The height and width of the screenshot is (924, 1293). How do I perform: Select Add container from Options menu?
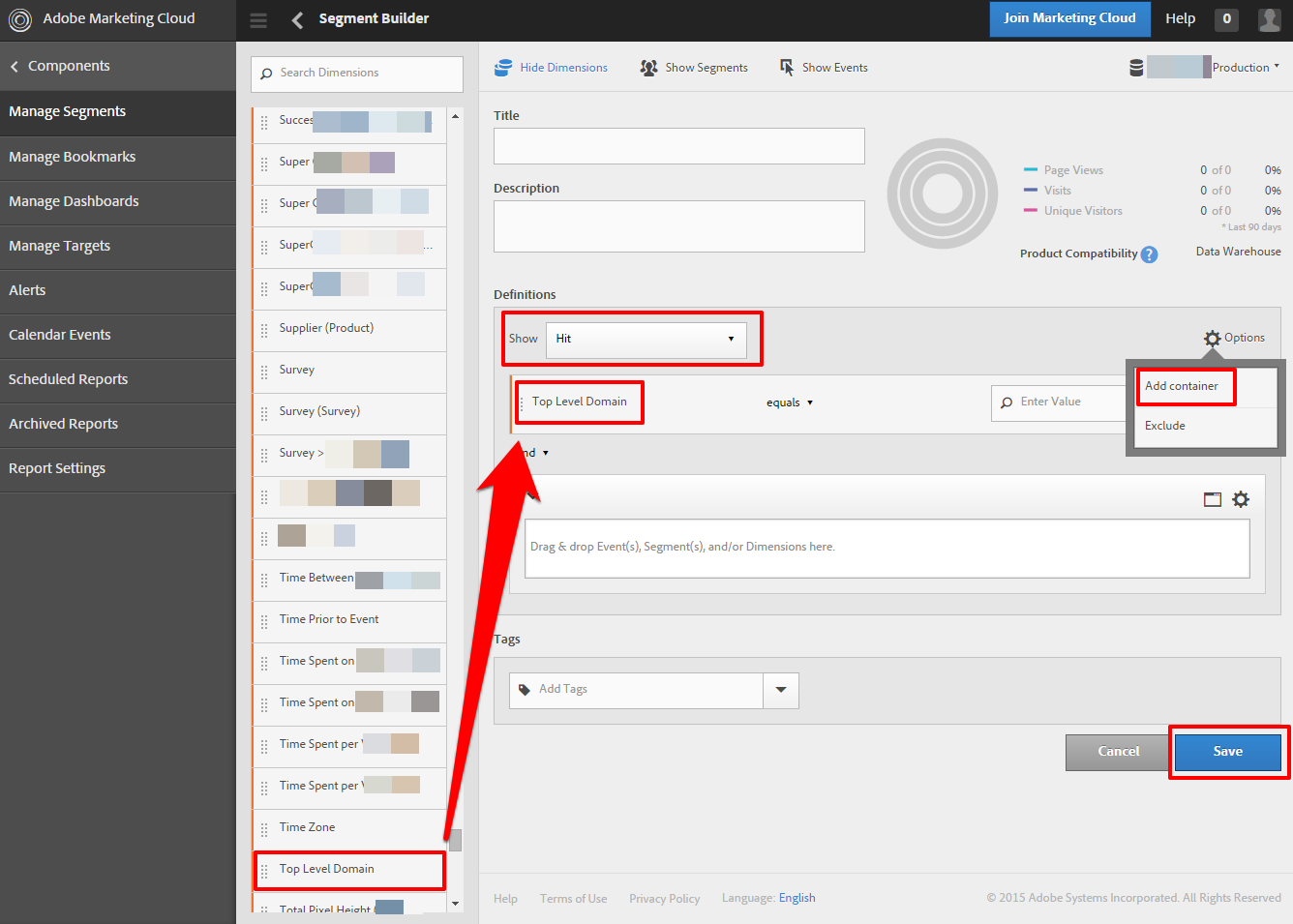click(x=1182, y=386)
